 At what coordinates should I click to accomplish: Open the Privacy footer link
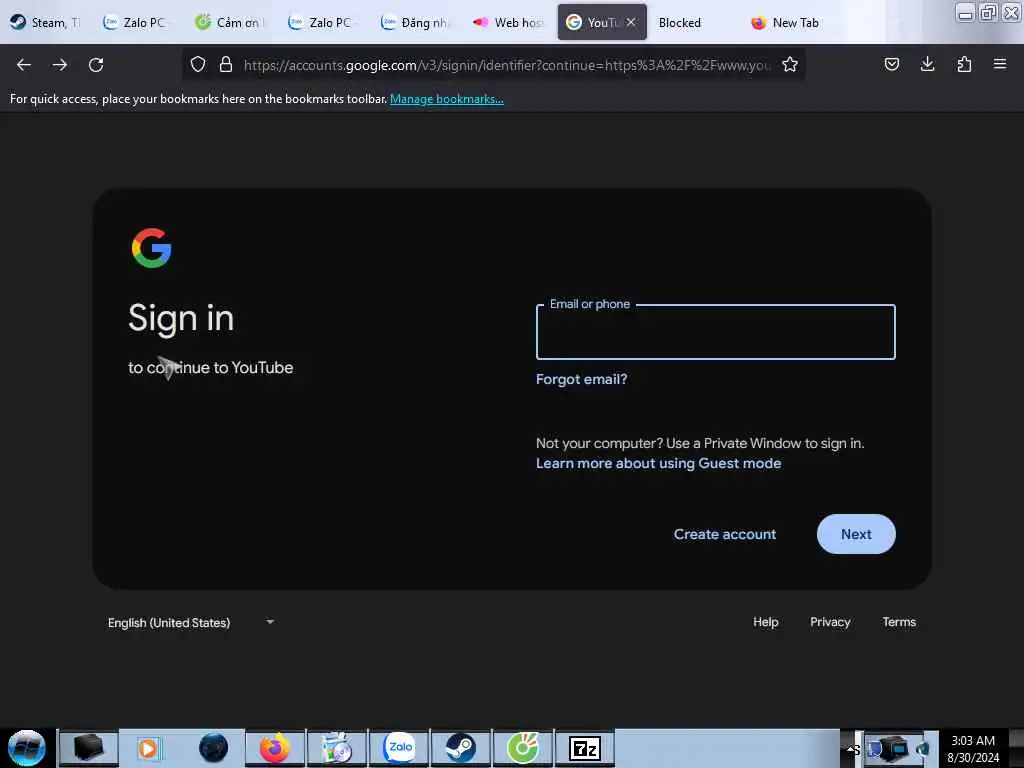point(830,622)
